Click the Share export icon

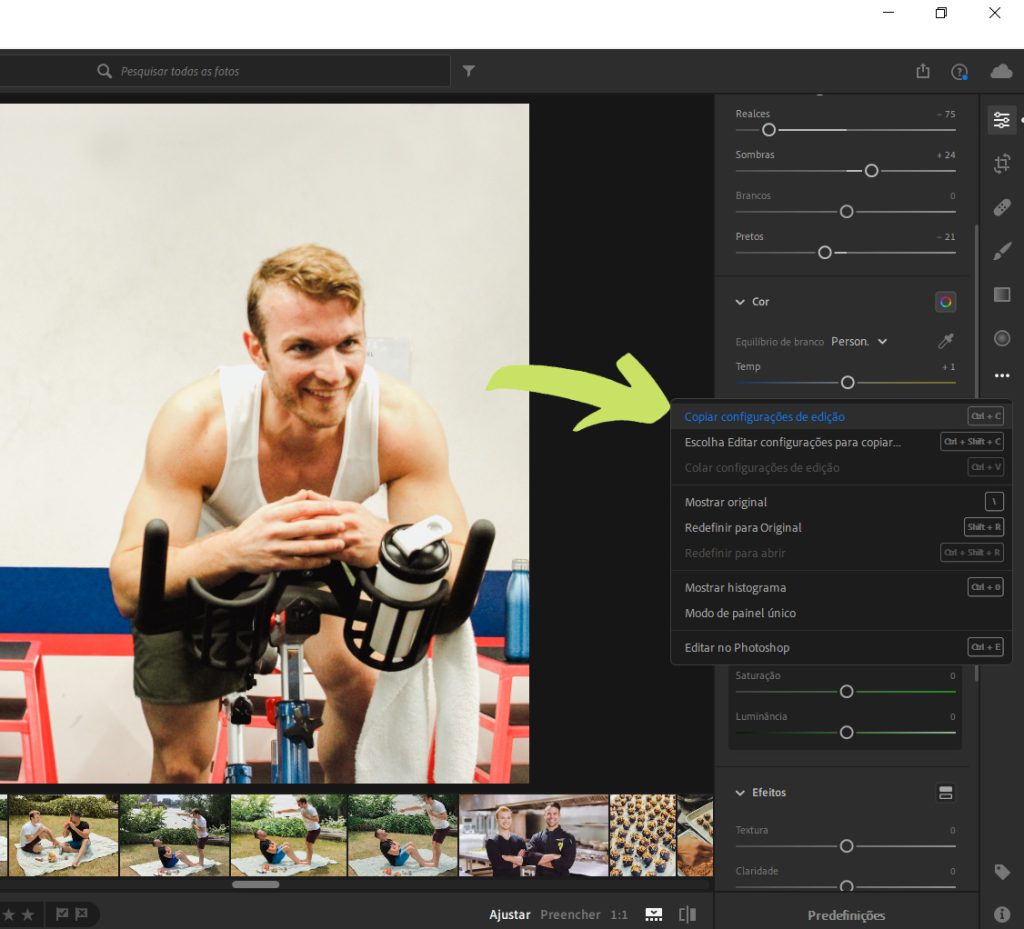click(922, 71)
